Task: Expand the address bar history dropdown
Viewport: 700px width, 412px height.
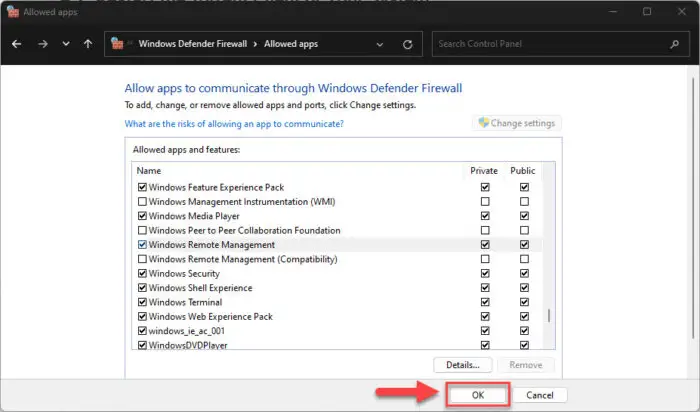Action: pyautogui.click(x=380, y=44)
